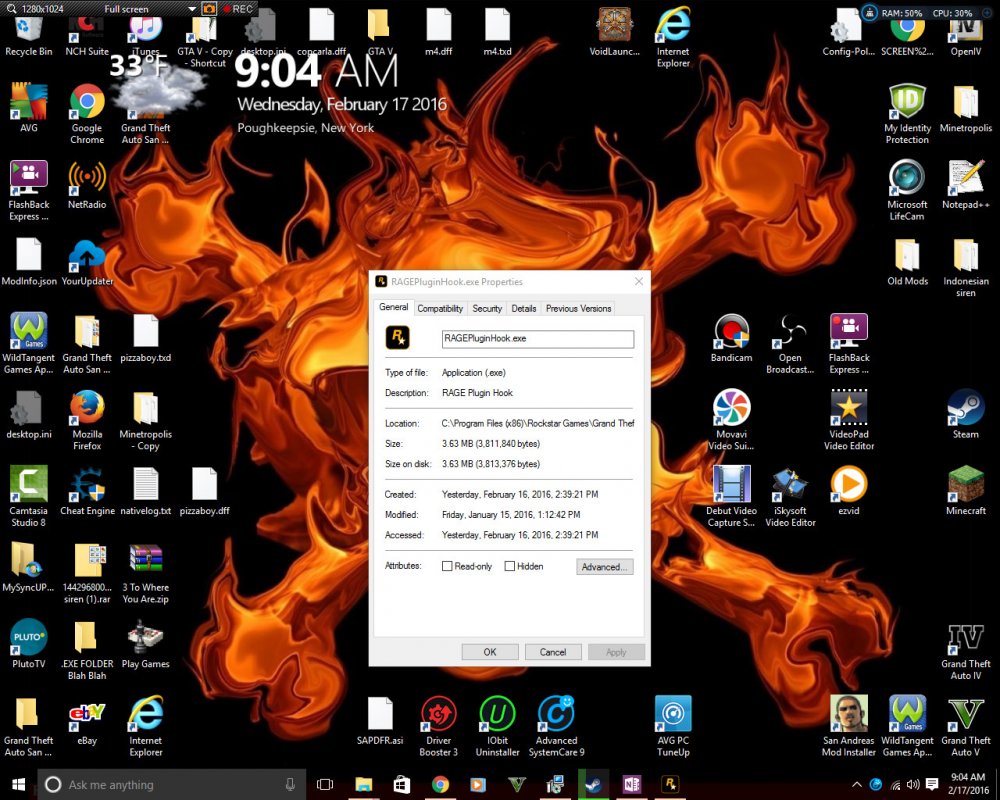Select the nativelog.txt file icon
Screen dimensions: 1000x800
pos(145,491)
